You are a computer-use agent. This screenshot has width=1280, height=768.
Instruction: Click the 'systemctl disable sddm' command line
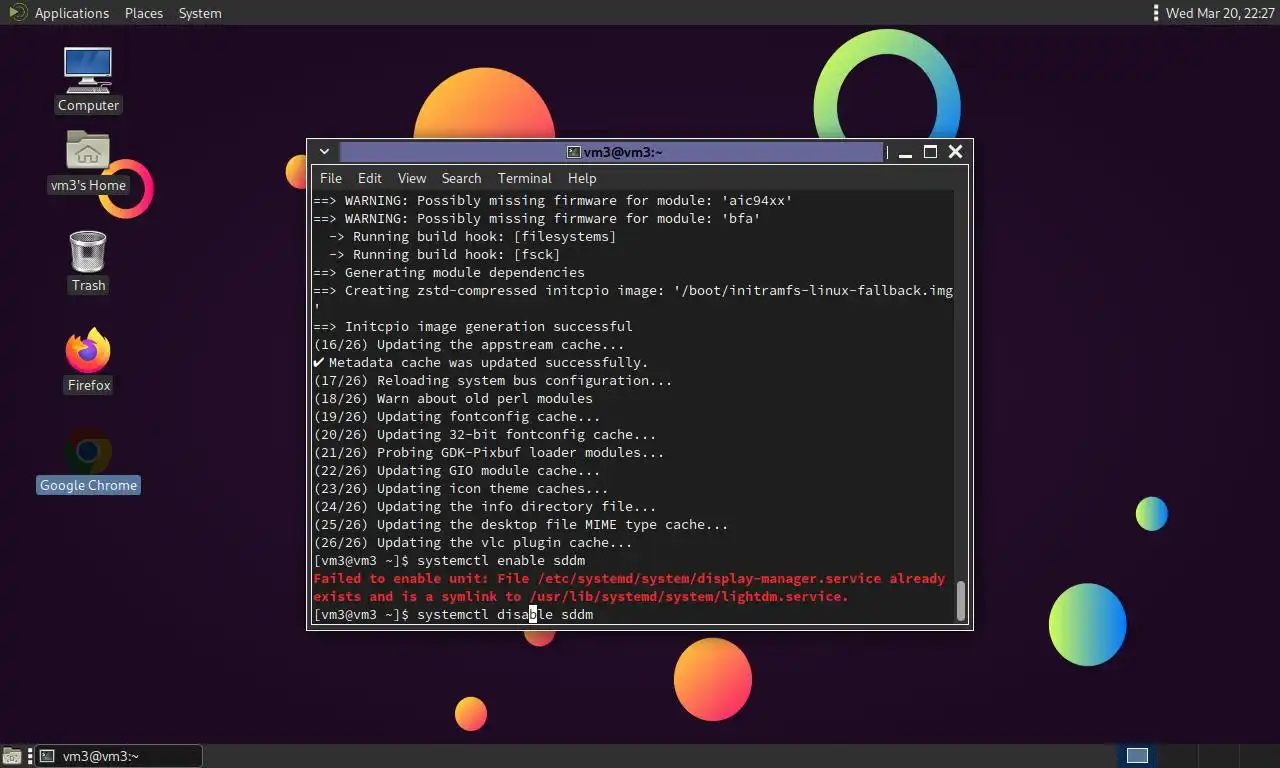click(x=453, y=614)
